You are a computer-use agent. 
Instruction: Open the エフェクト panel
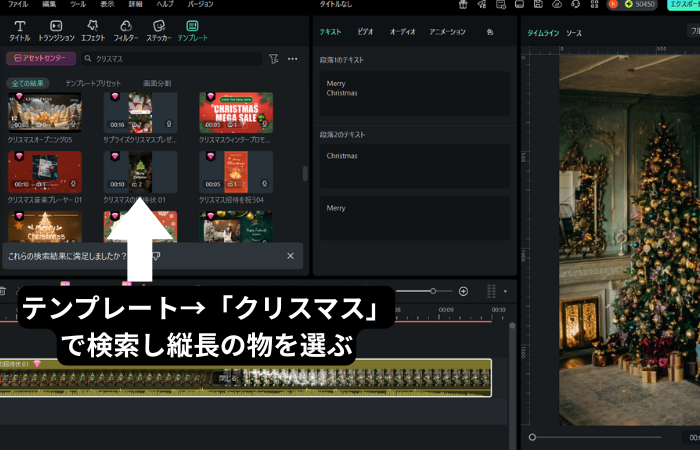click(x=93, y=31)
